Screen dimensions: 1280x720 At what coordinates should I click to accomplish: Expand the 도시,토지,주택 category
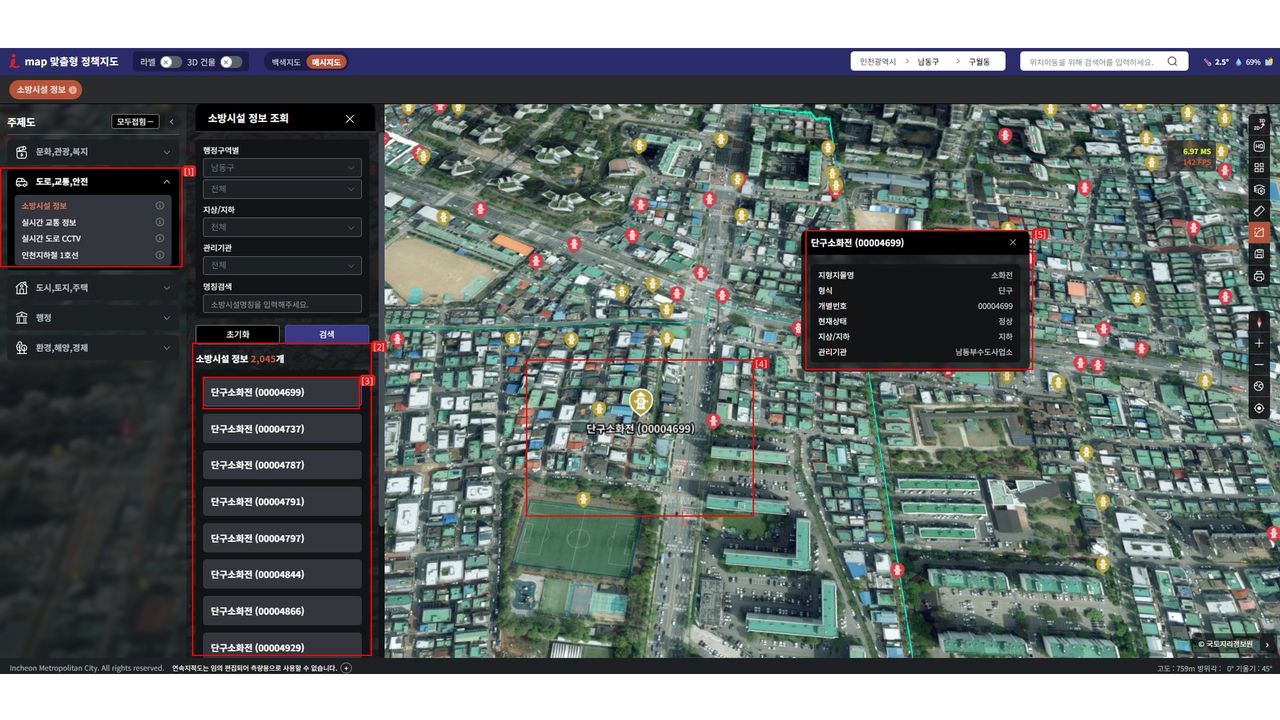92,288
